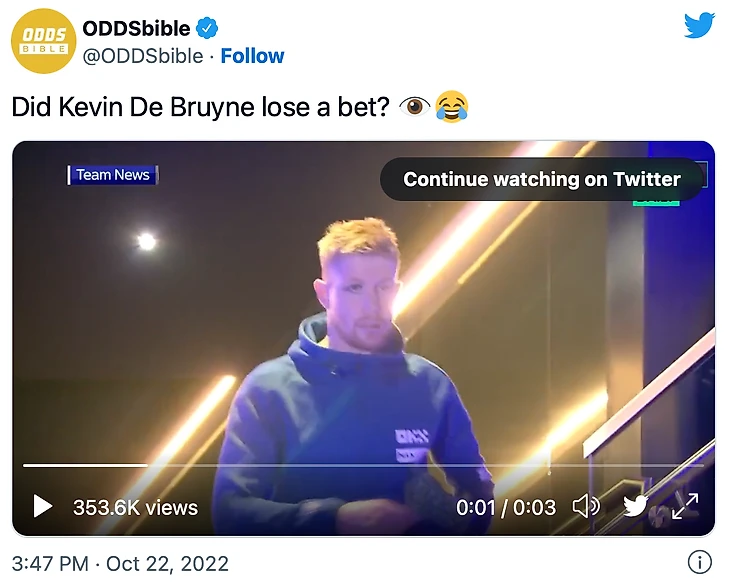Viewport: 730px width, 588px height.
Task: Follow the ODDSbible account
Action: 252,56
